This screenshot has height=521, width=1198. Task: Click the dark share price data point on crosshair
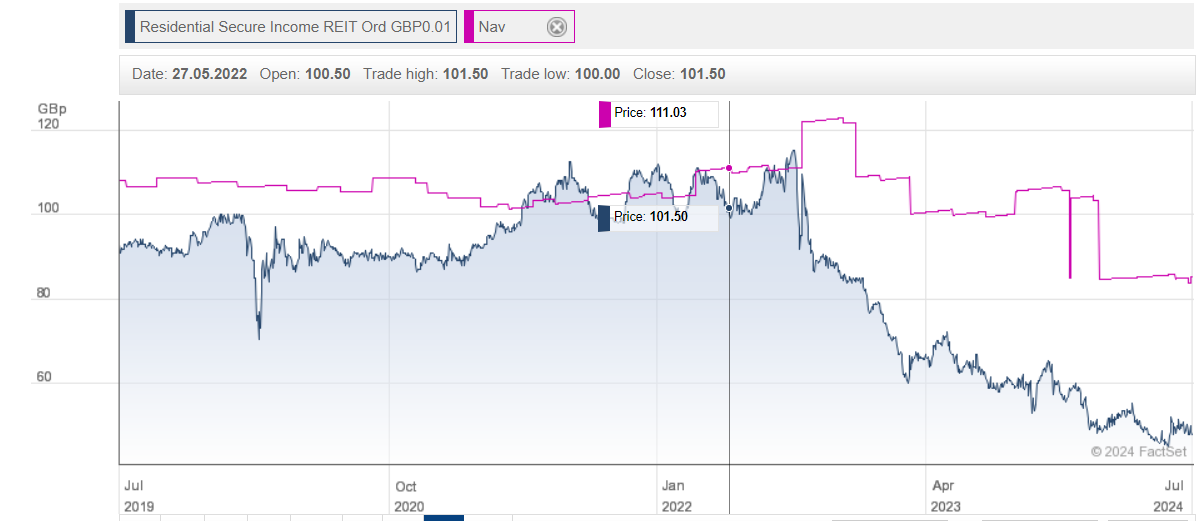[x=729, y=208]
